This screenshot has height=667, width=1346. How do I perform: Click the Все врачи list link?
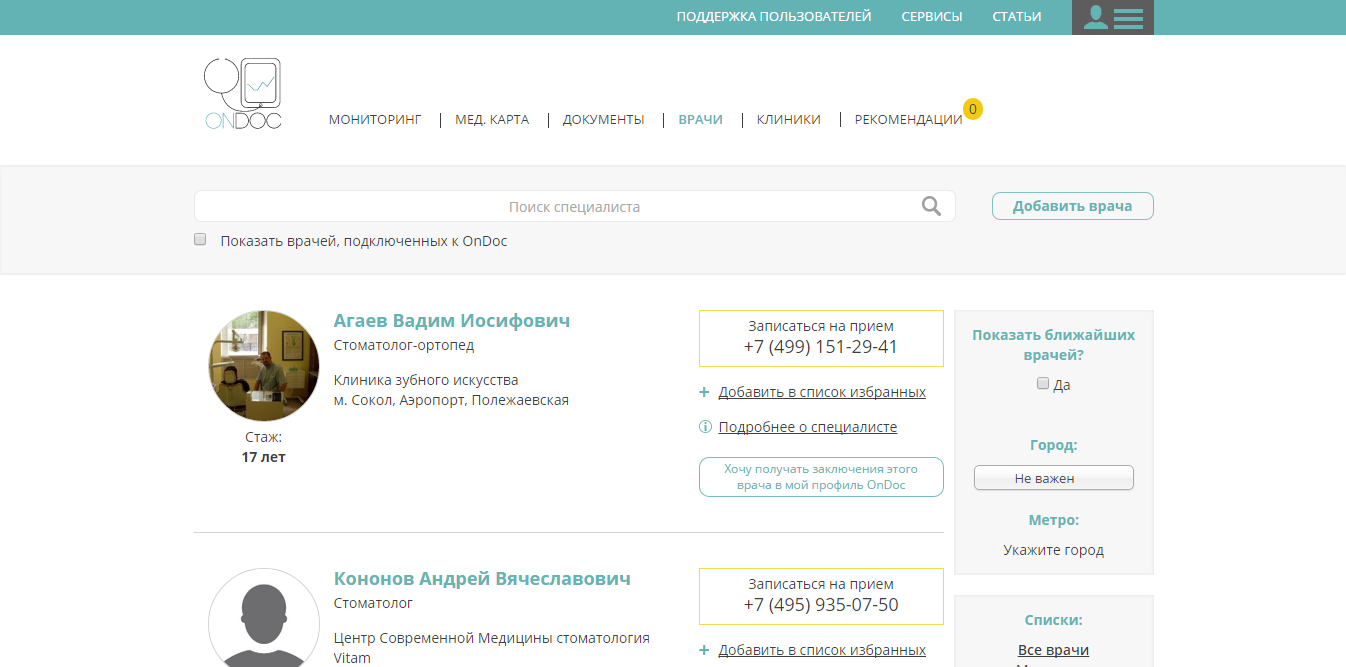1053,650
